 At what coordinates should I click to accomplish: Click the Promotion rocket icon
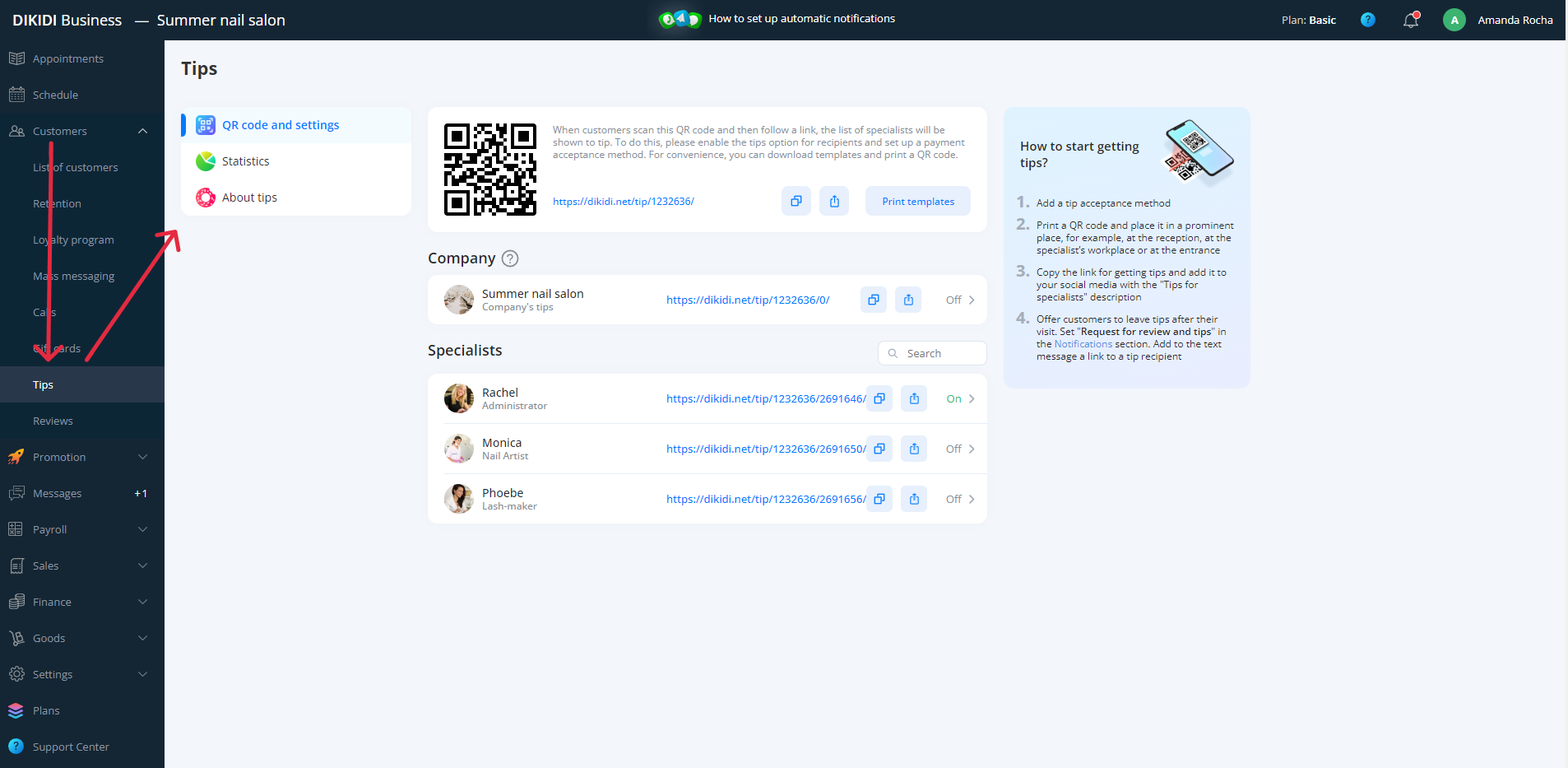click(x=16, y=457)
